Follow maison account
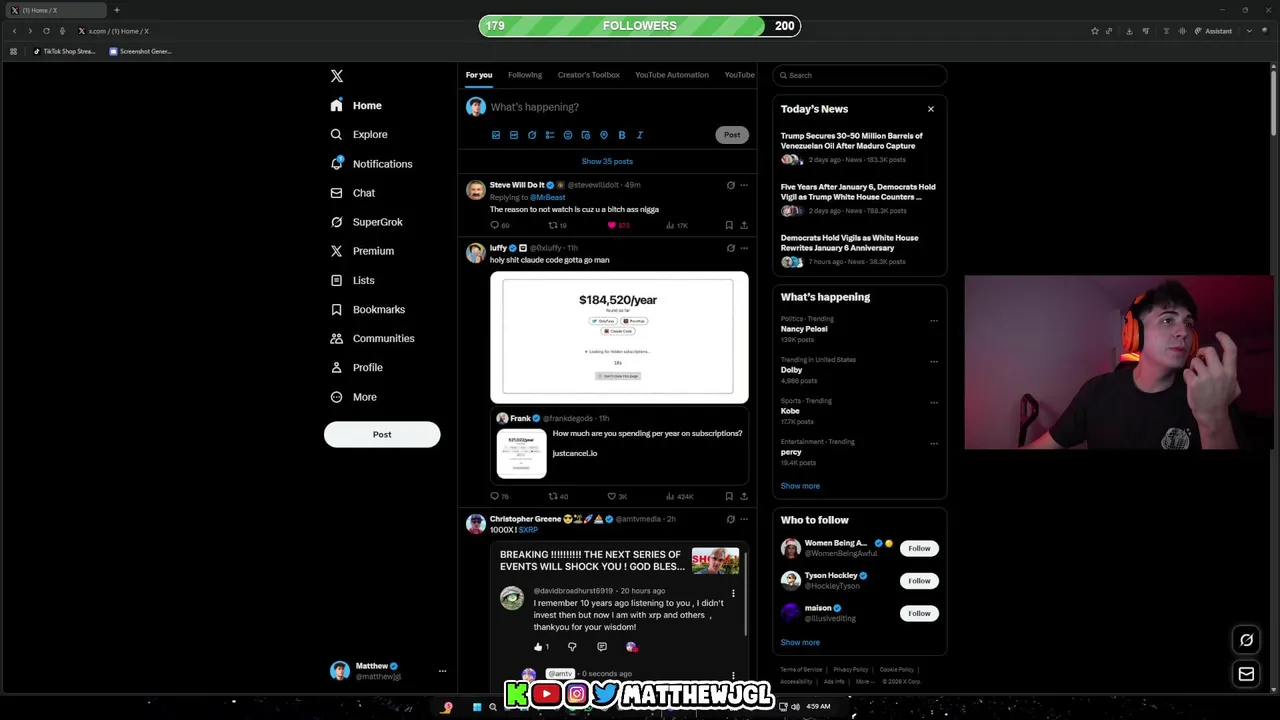This screenshot has height=720, width=1280. pyautogui.click(x=919, y=613)
